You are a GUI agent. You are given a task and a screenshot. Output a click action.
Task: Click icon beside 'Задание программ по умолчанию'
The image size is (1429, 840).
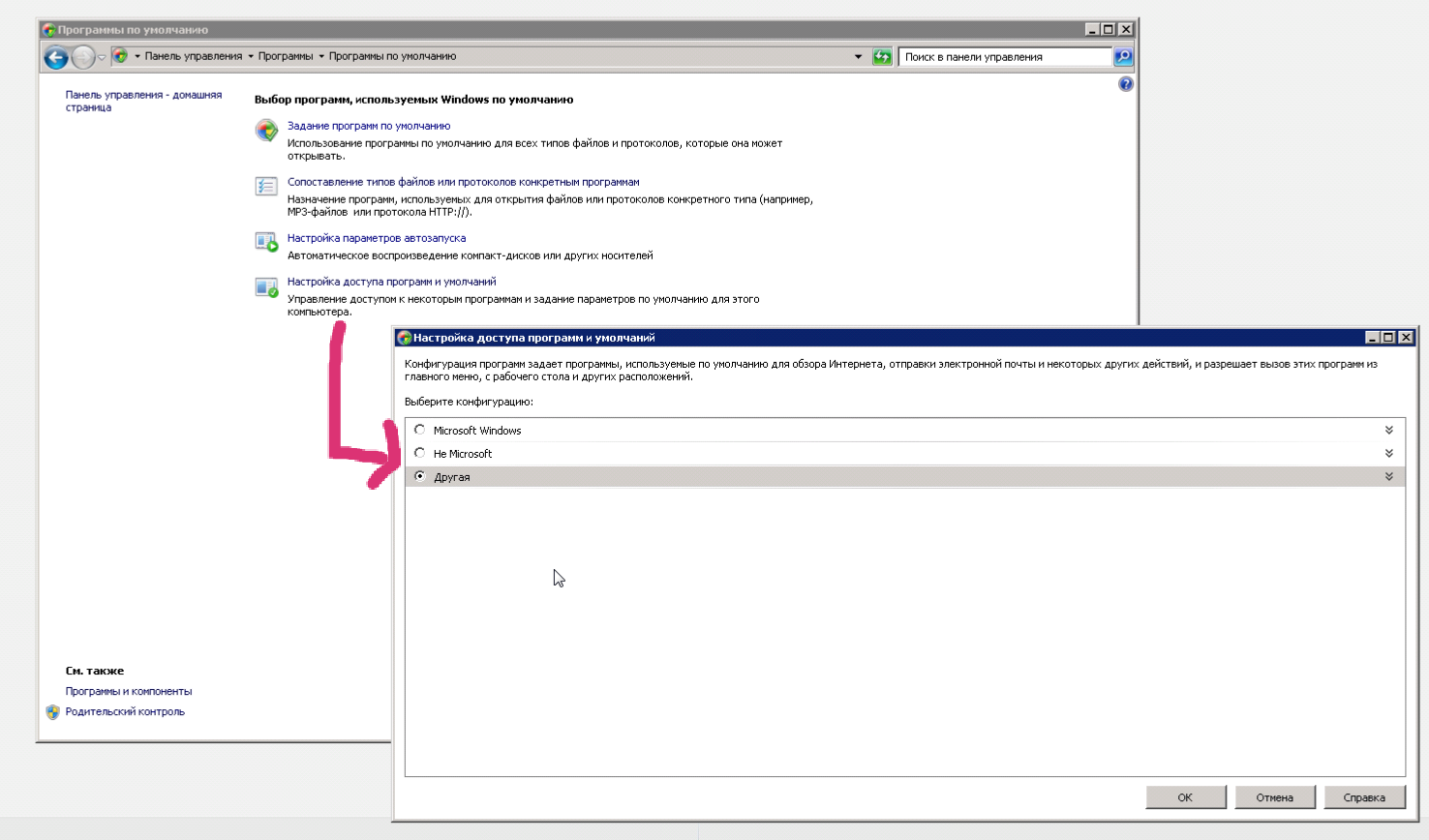click(x=266, y=130)
